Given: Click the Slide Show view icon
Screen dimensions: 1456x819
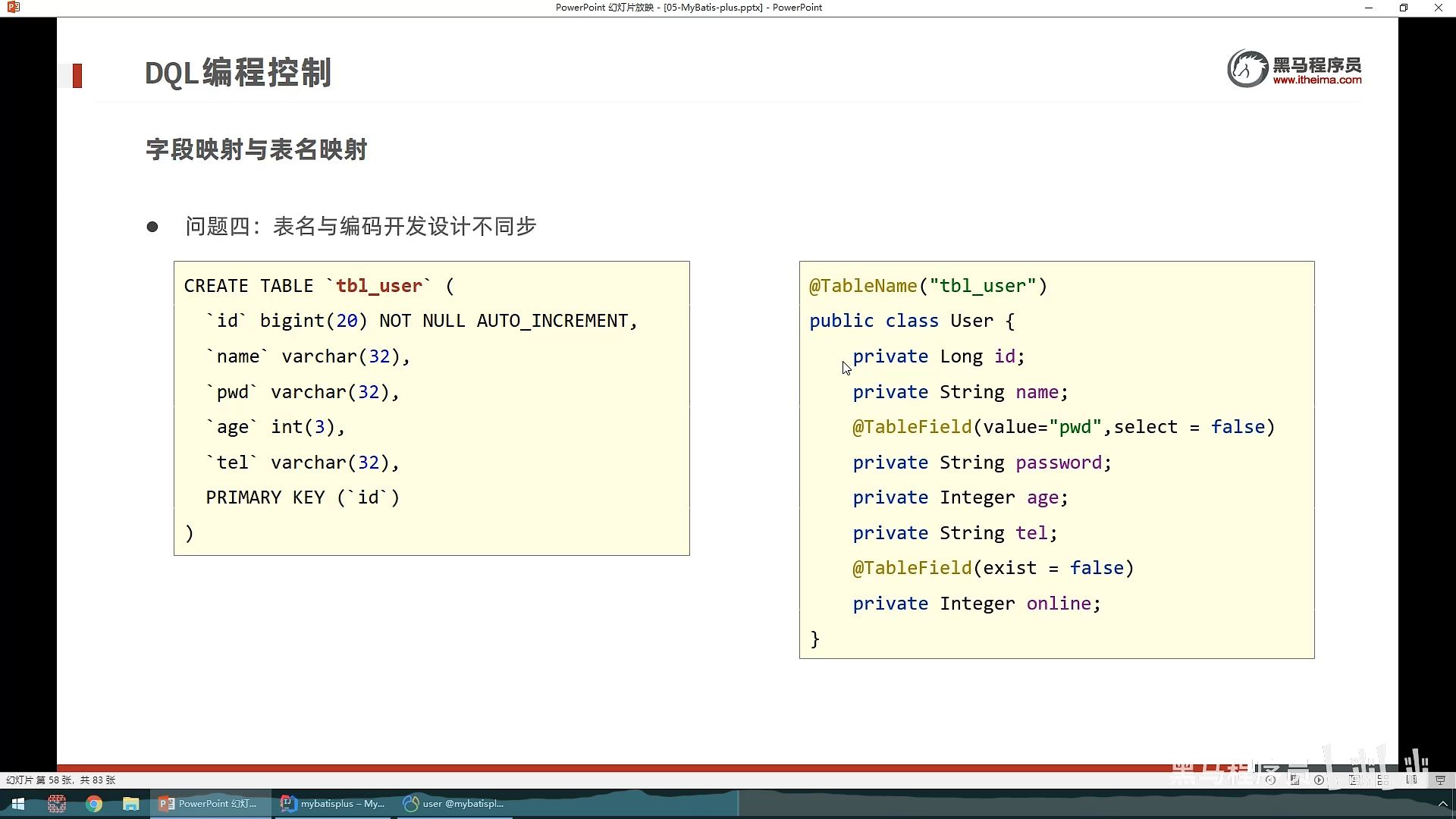Looking at the screenshot, I should 1440,780.
